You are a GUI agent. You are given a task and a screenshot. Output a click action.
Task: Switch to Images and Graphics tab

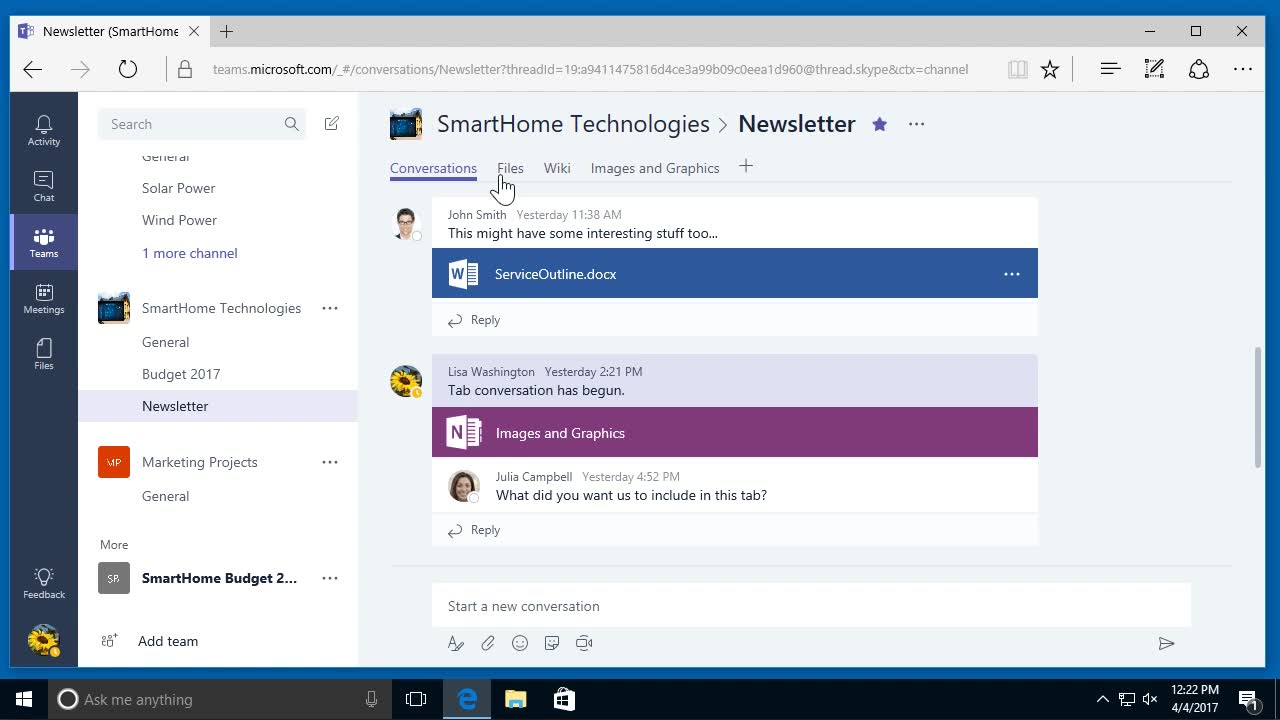coord(655,168)
